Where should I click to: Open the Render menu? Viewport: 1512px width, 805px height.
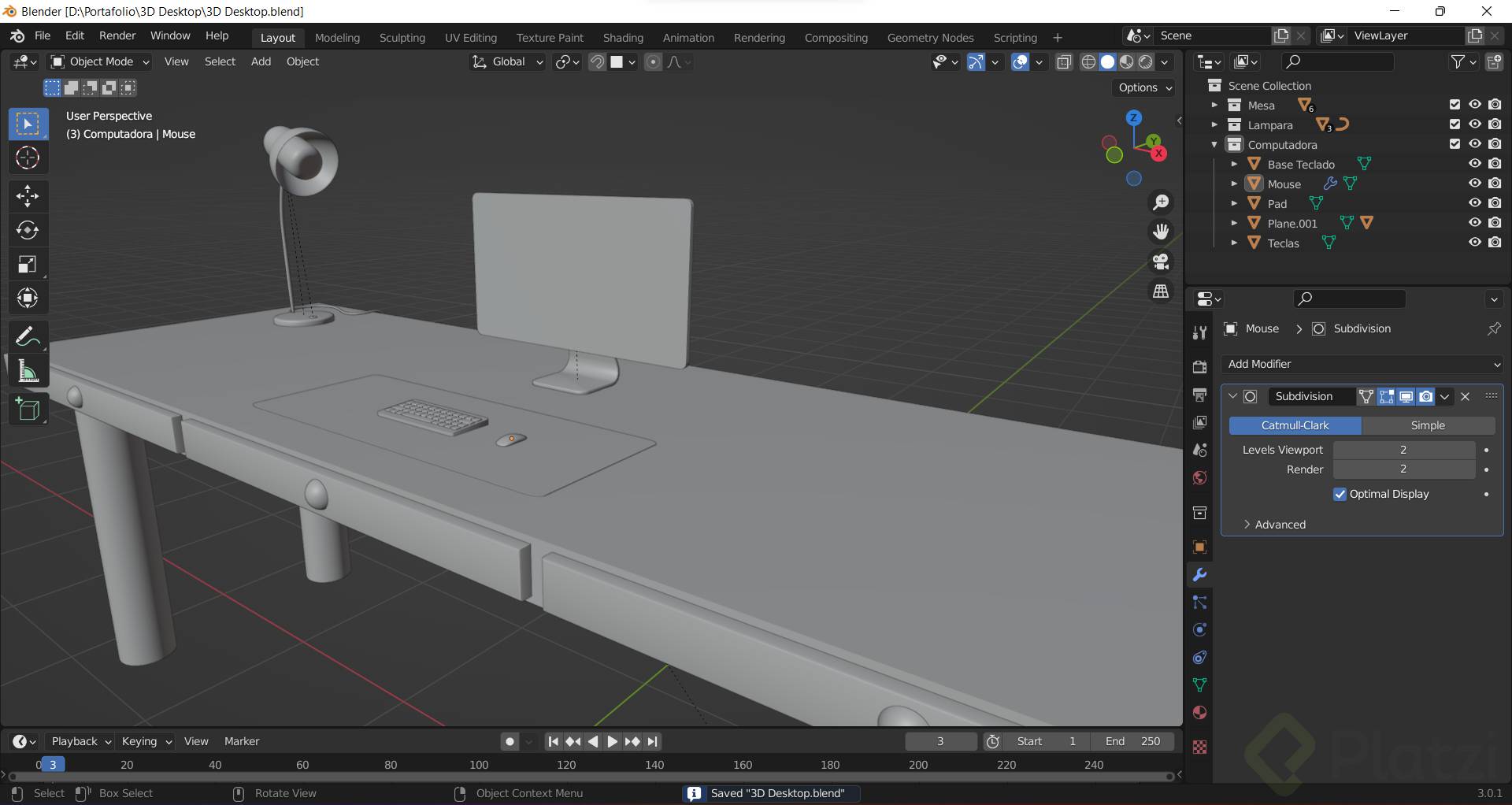point(117,36)
